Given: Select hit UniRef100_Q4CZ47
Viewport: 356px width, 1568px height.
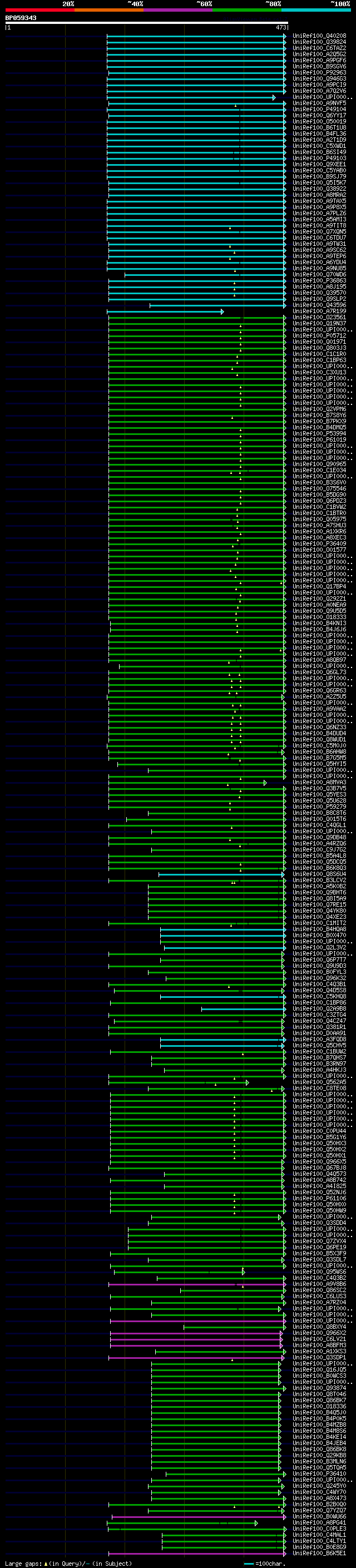Looking at the screenshot, I should point(319,1021).
